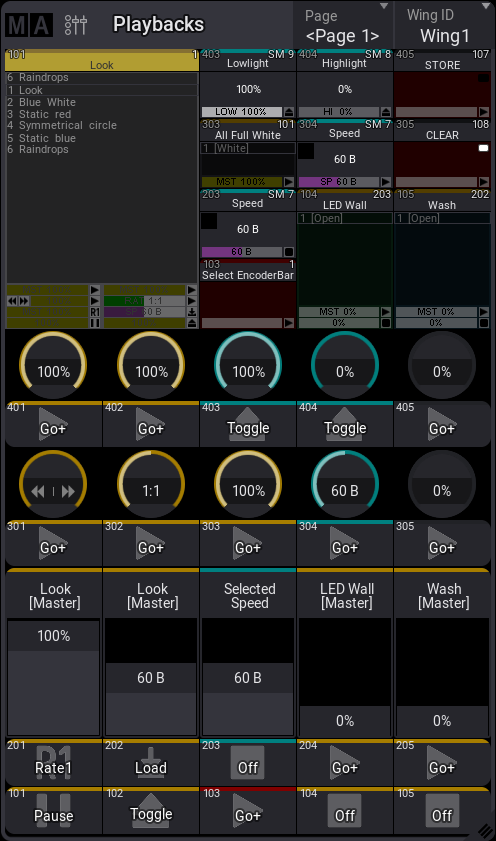Pause playback with executor button 101
This screenshot has height=841, width=496.
[x=54, y=810]
